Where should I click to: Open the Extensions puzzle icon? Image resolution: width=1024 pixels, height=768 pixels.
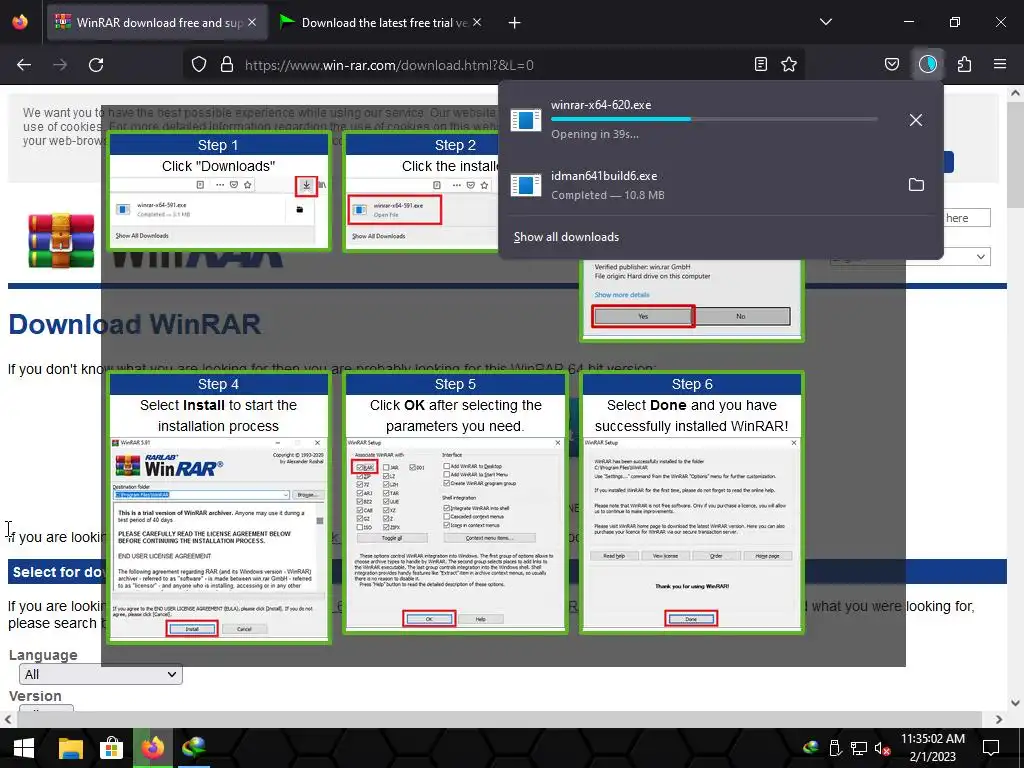pyautogui.click(x=964, y=64)
